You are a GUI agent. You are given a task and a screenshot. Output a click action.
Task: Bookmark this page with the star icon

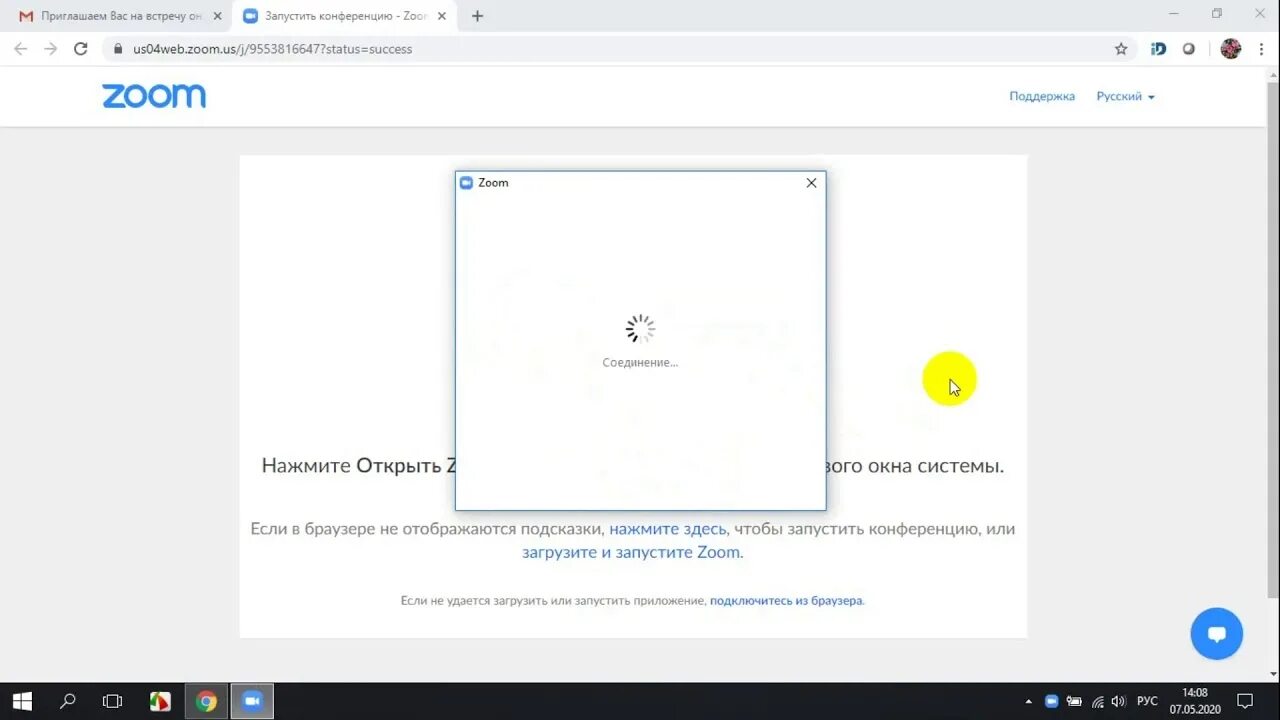[1121, 49]
